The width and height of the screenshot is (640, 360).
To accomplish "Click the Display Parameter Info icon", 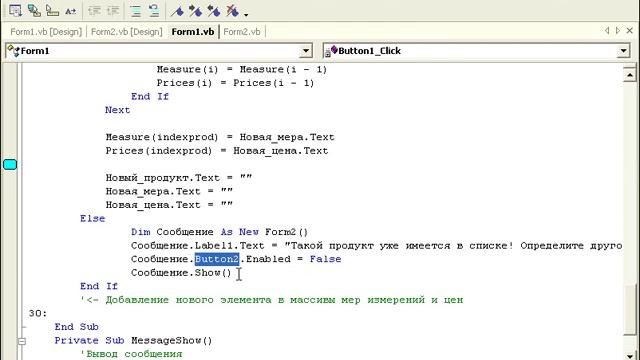I will (34, 11).
